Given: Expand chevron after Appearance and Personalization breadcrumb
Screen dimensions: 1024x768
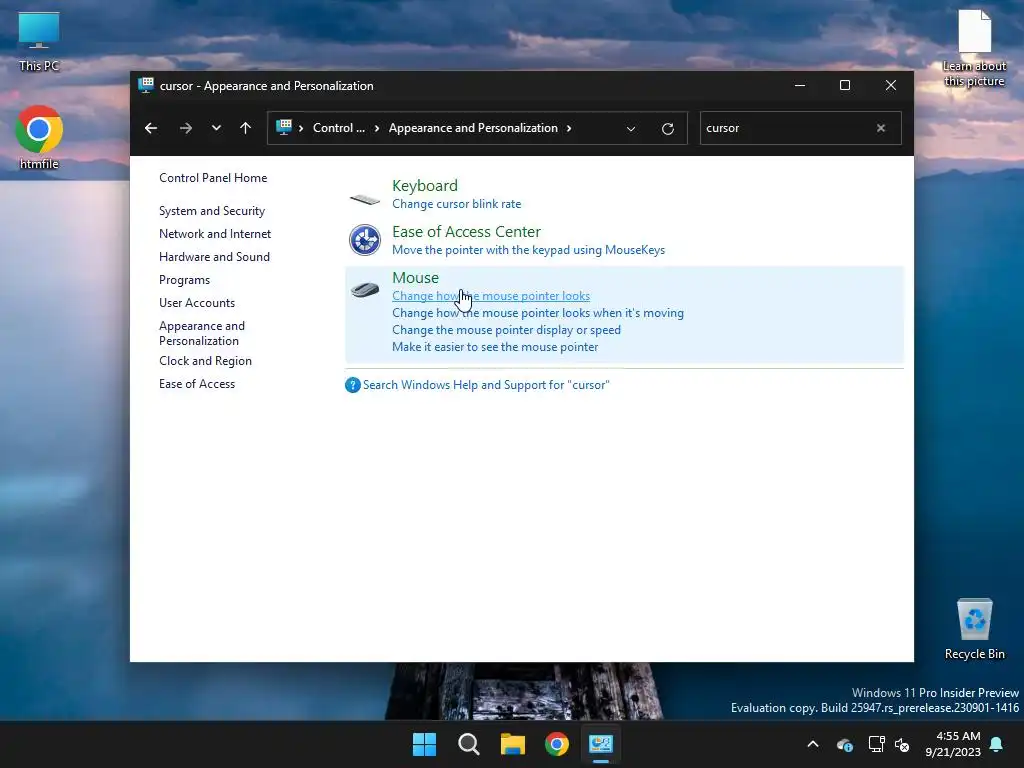Looking at the screenshot, I should pos(569,128).
